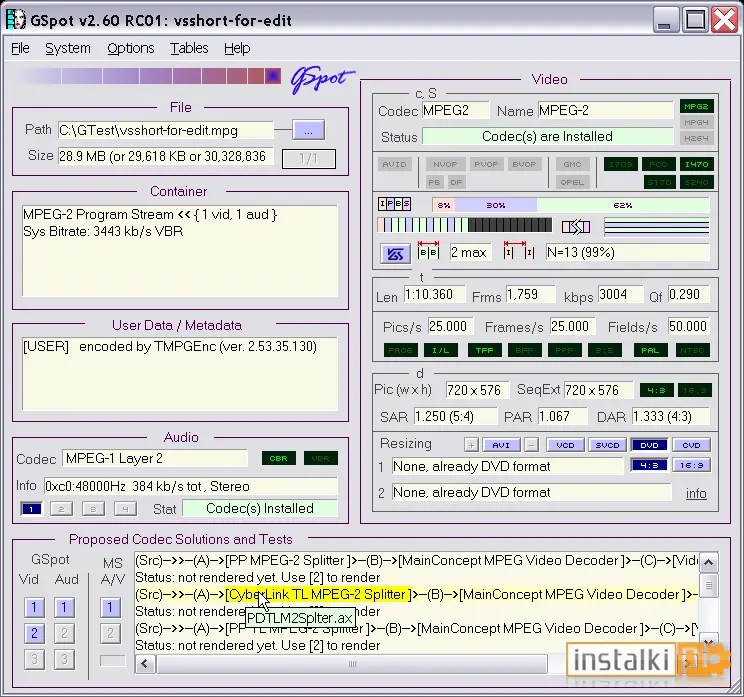Select the CyberLink TL MPEG-2 Splitter entry
The image size is (744, 697).
pos(318,595)
